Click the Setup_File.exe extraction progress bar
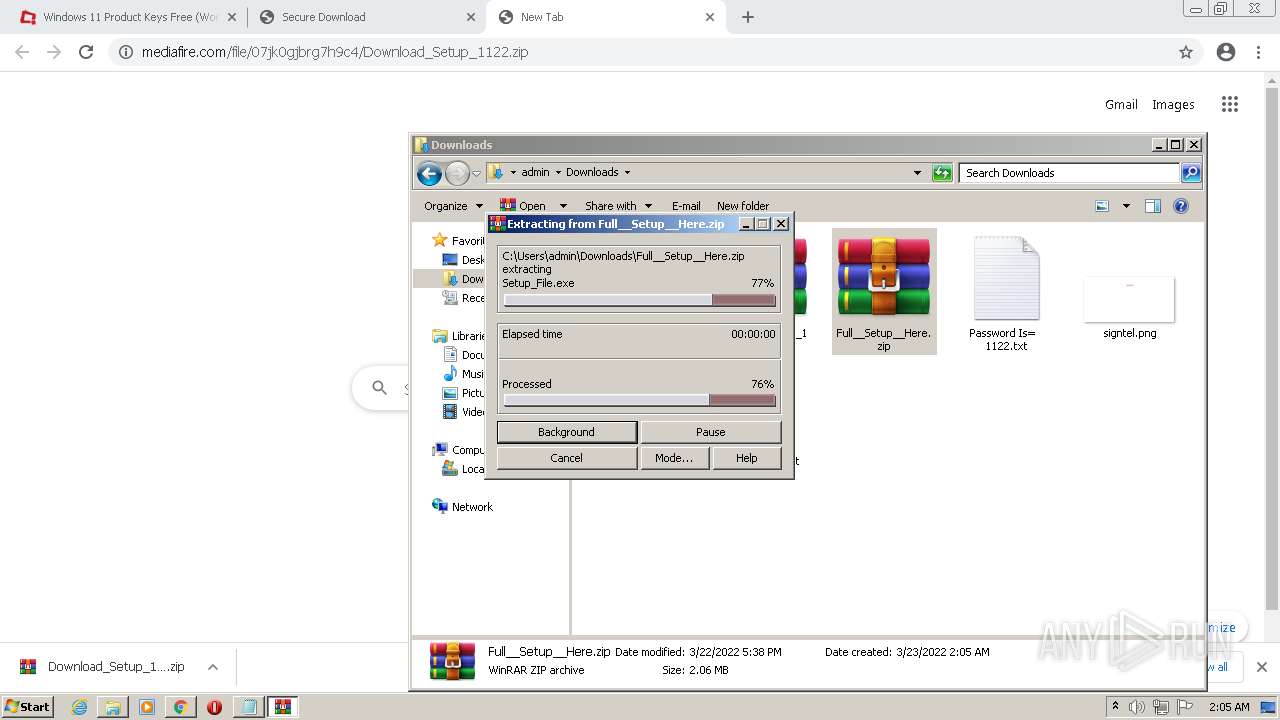The width and height of the screenshot is (1280, 720). (639, 300)
